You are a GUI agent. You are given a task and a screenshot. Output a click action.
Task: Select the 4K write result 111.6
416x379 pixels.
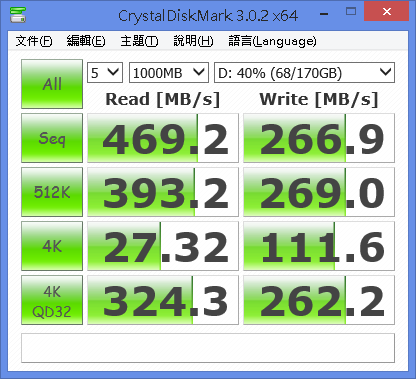[x=319, y=246]
